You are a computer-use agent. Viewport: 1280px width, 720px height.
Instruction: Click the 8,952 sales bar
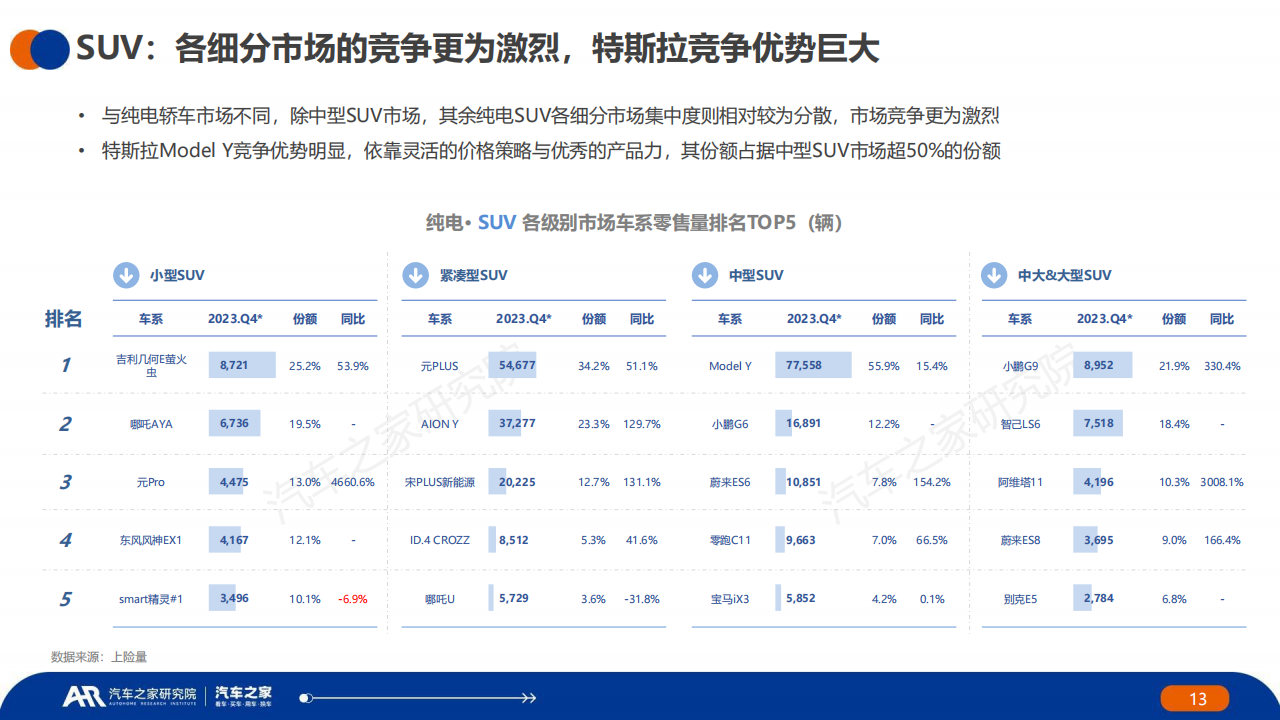[1104, 365]
